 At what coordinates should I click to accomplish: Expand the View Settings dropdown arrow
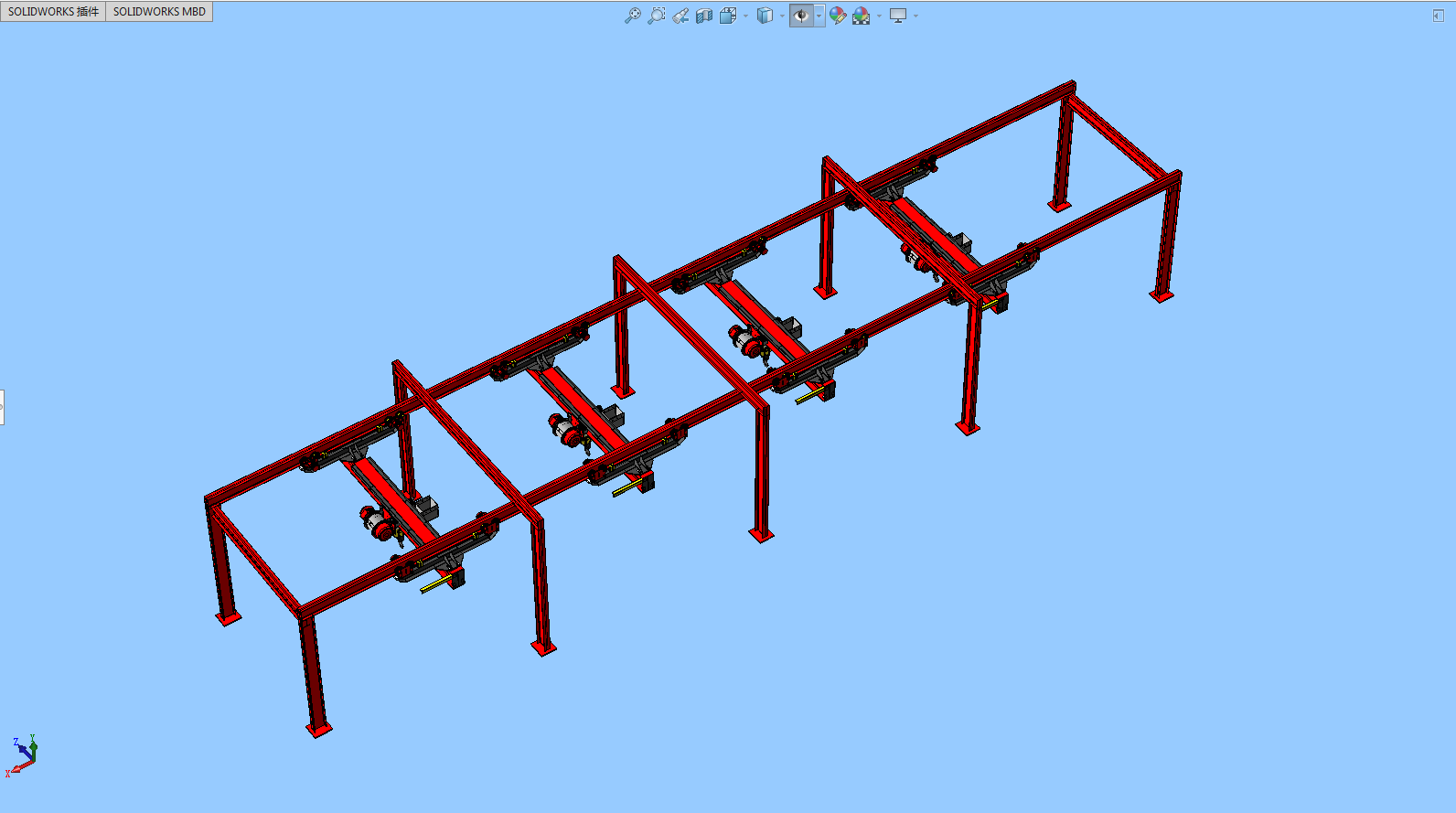pyautogui.click(x=915, y=16)
